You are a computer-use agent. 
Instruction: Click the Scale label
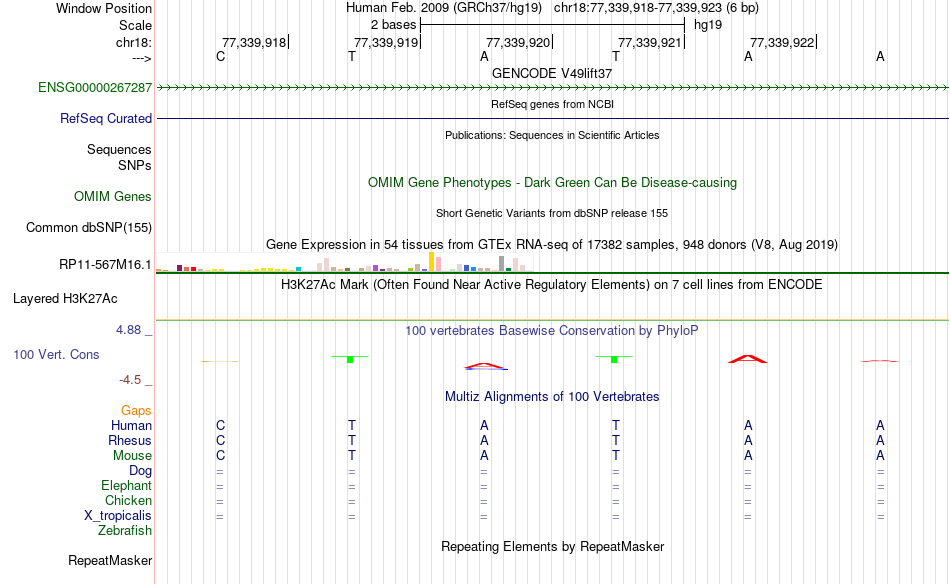pyautogui.click(x=135, y=25)
